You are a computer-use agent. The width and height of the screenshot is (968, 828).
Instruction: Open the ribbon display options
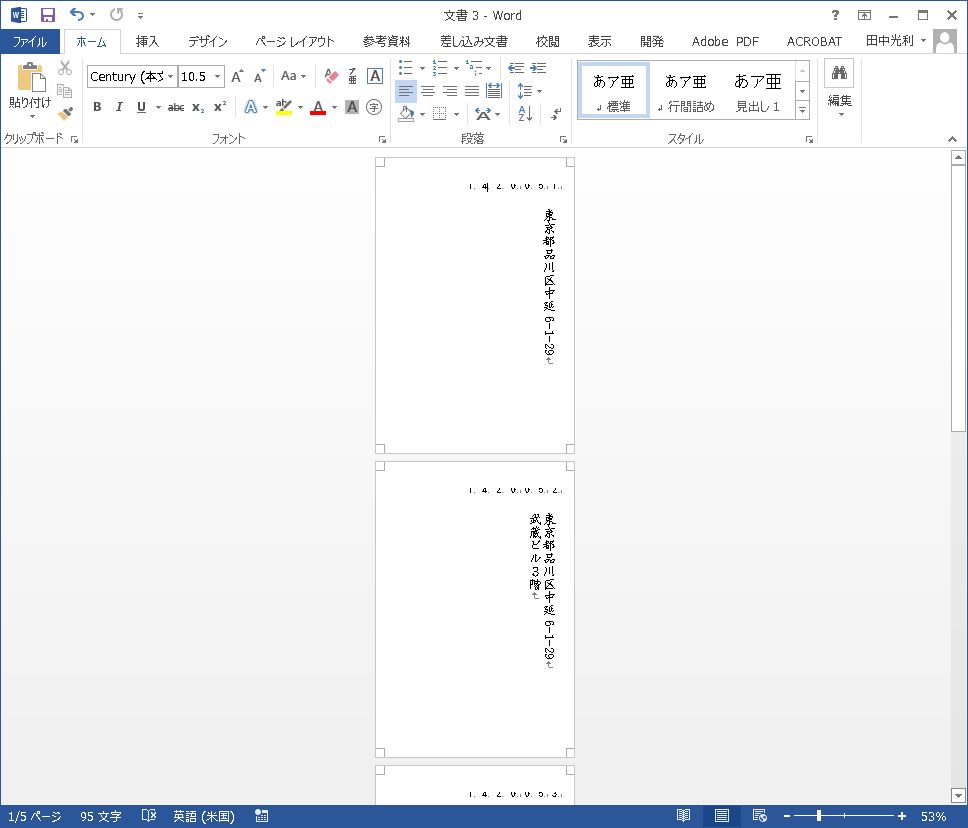coord(864,15)
